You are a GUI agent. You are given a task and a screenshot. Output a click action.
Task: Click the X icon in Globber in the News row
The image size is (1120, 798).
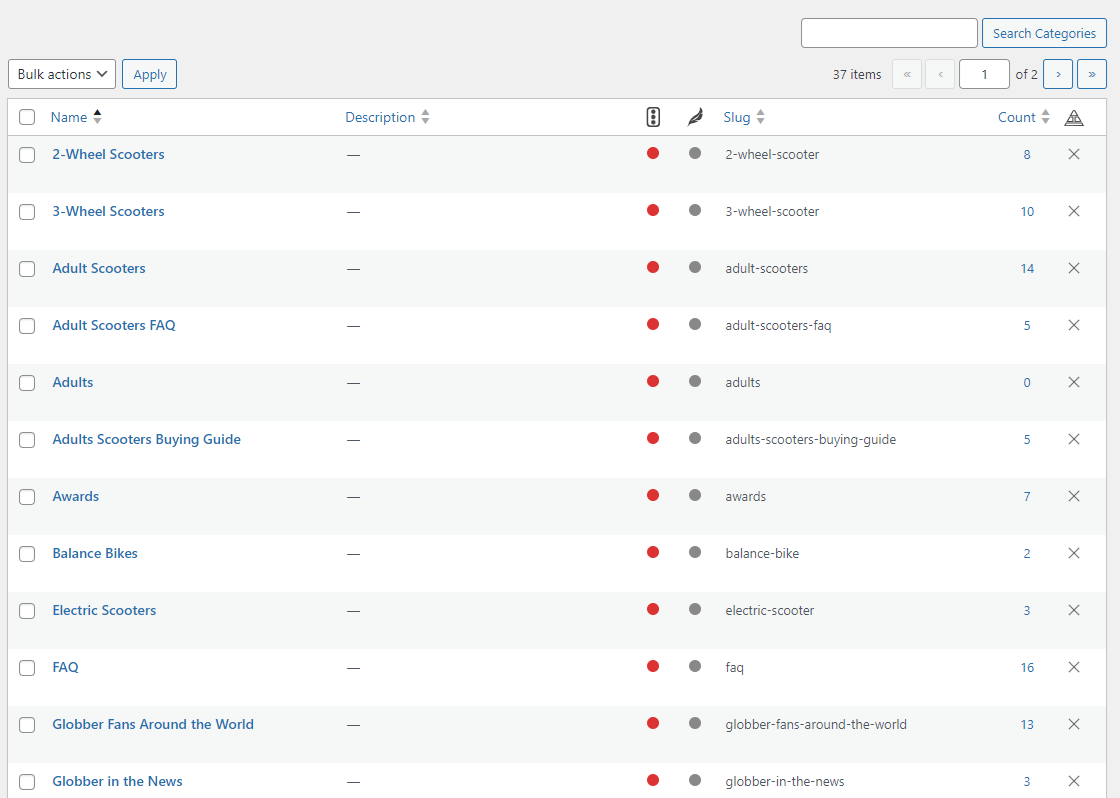coord(1074,781)
